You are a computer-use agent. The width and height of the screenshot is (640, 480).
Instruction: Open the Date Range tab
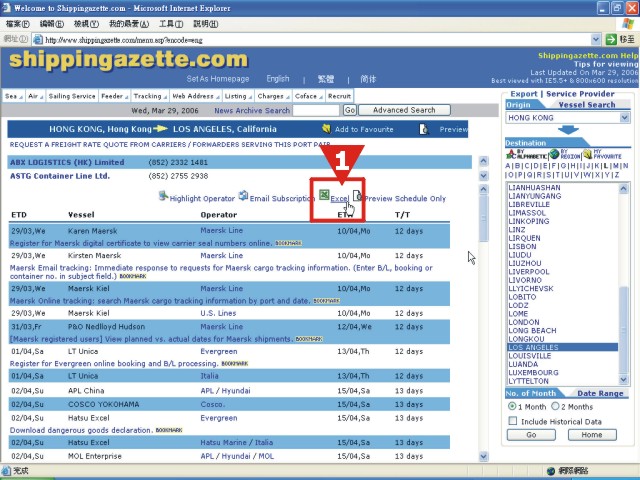600,393
